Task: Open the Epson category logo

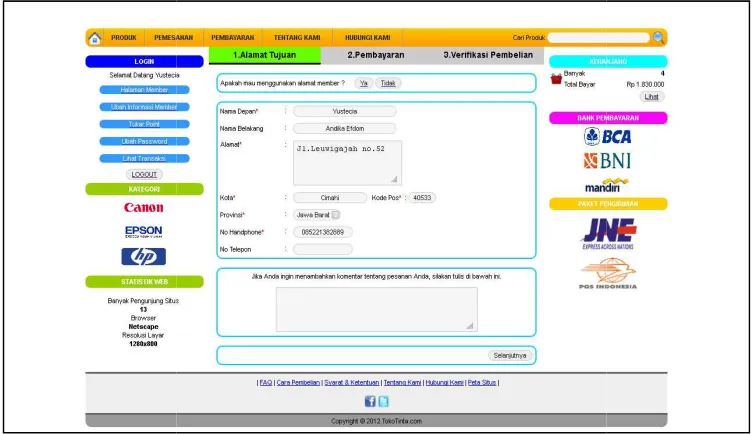Action: (143, 232)
